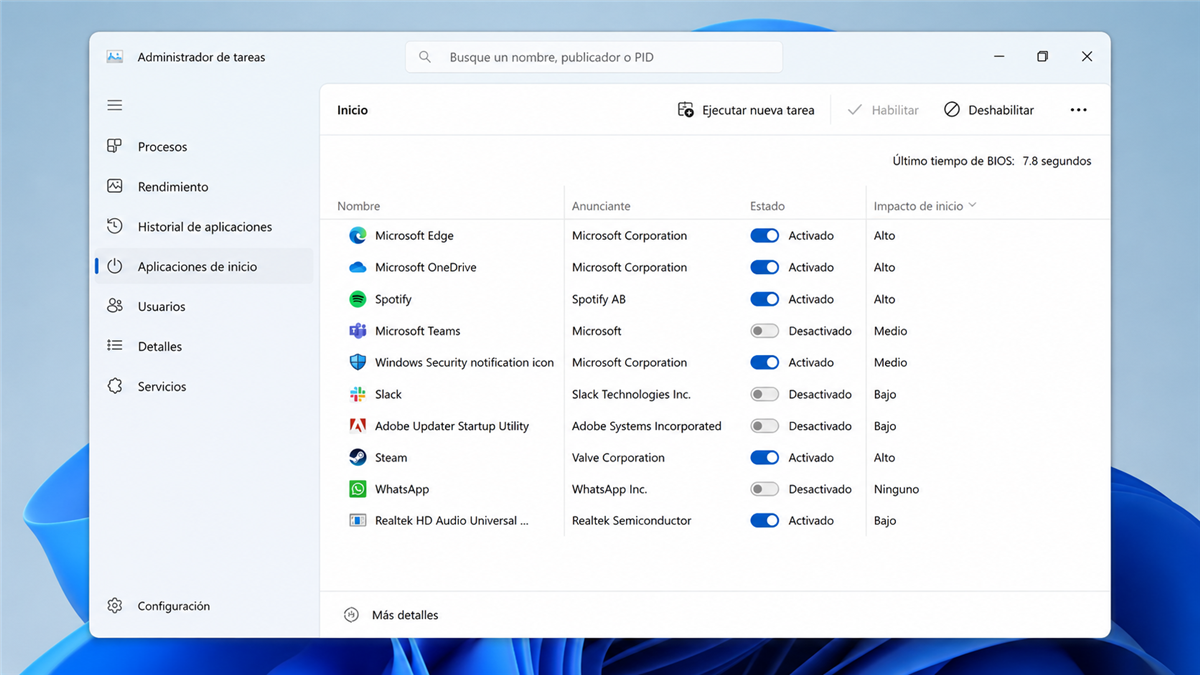Image resolution: width=1200 pixels, height=675 pixels.
Task: Open the three-dots more options menu
Action: pos(1078,110)
